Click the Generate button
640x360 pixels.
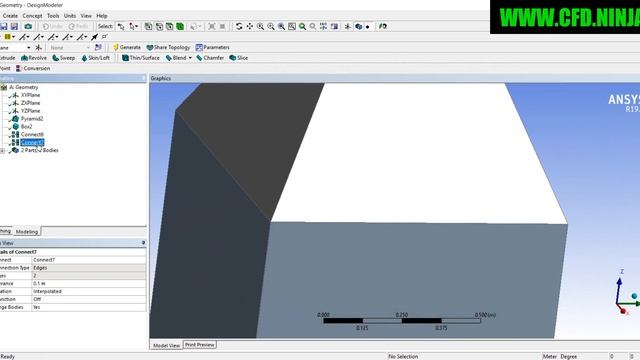tap(127, 47)
